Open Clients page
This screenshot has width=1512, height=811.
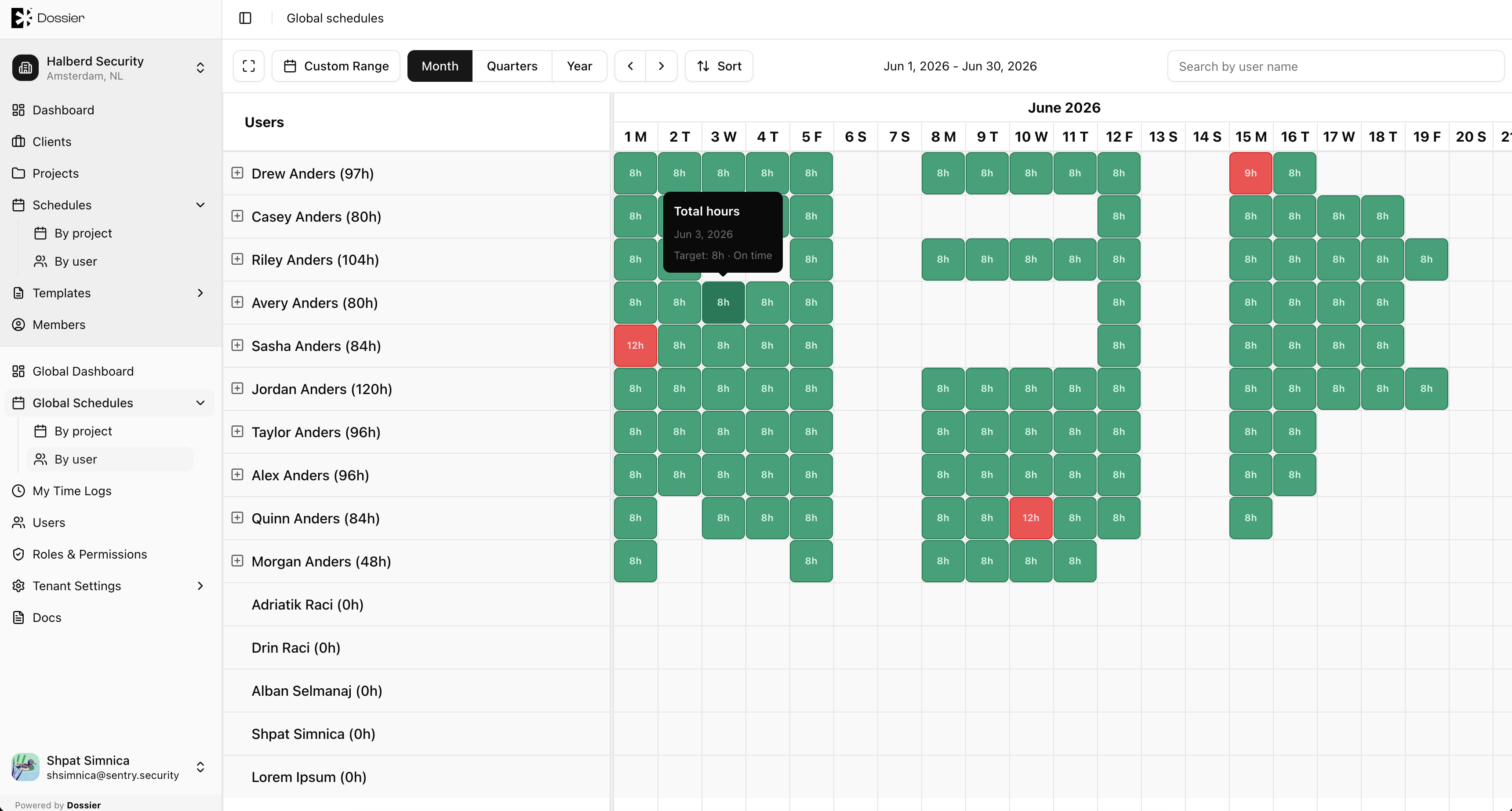pos(52,142)
